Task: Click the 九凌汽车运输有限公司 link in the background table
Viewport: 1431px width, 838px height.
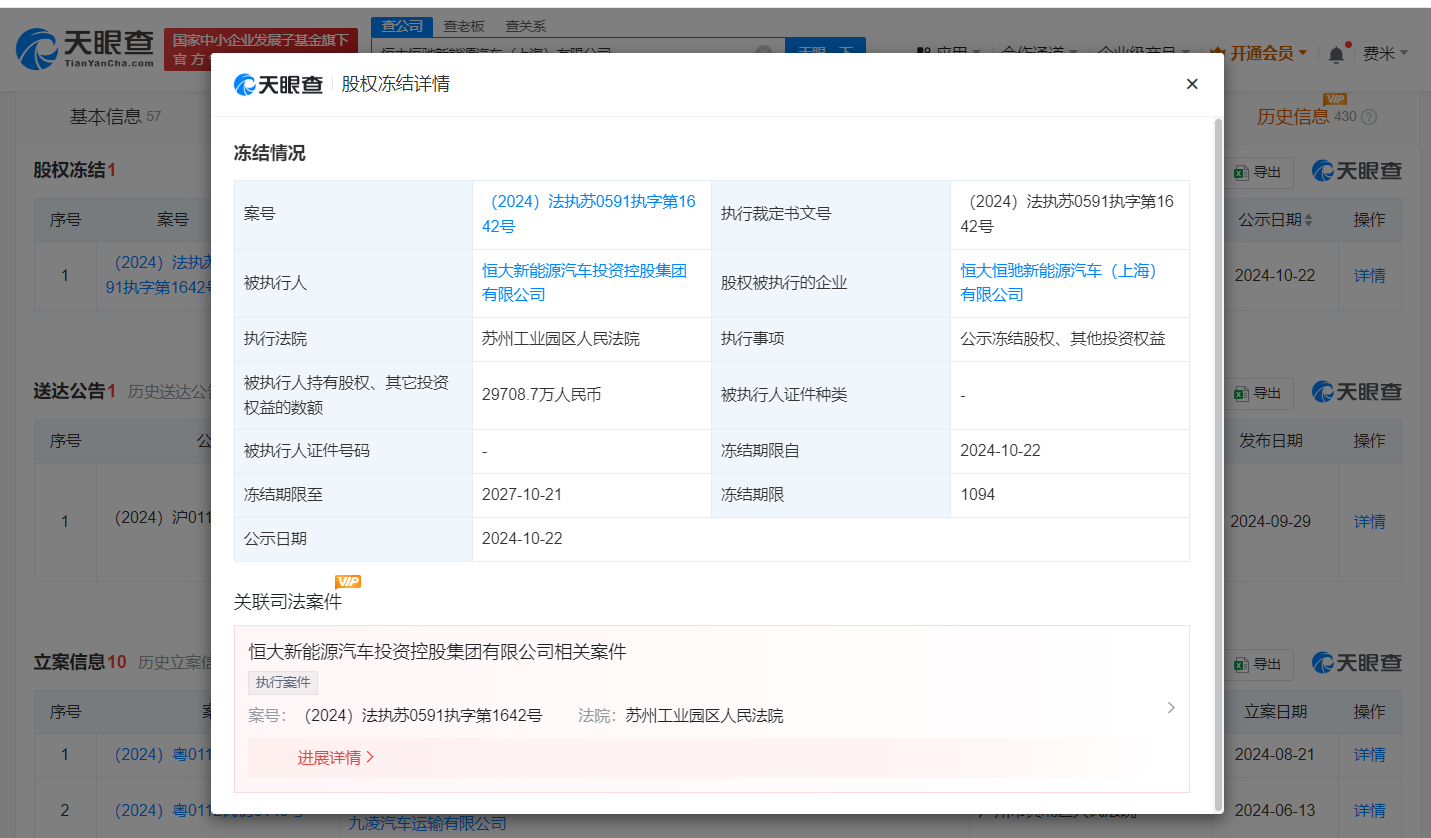Action: [428, 824]
